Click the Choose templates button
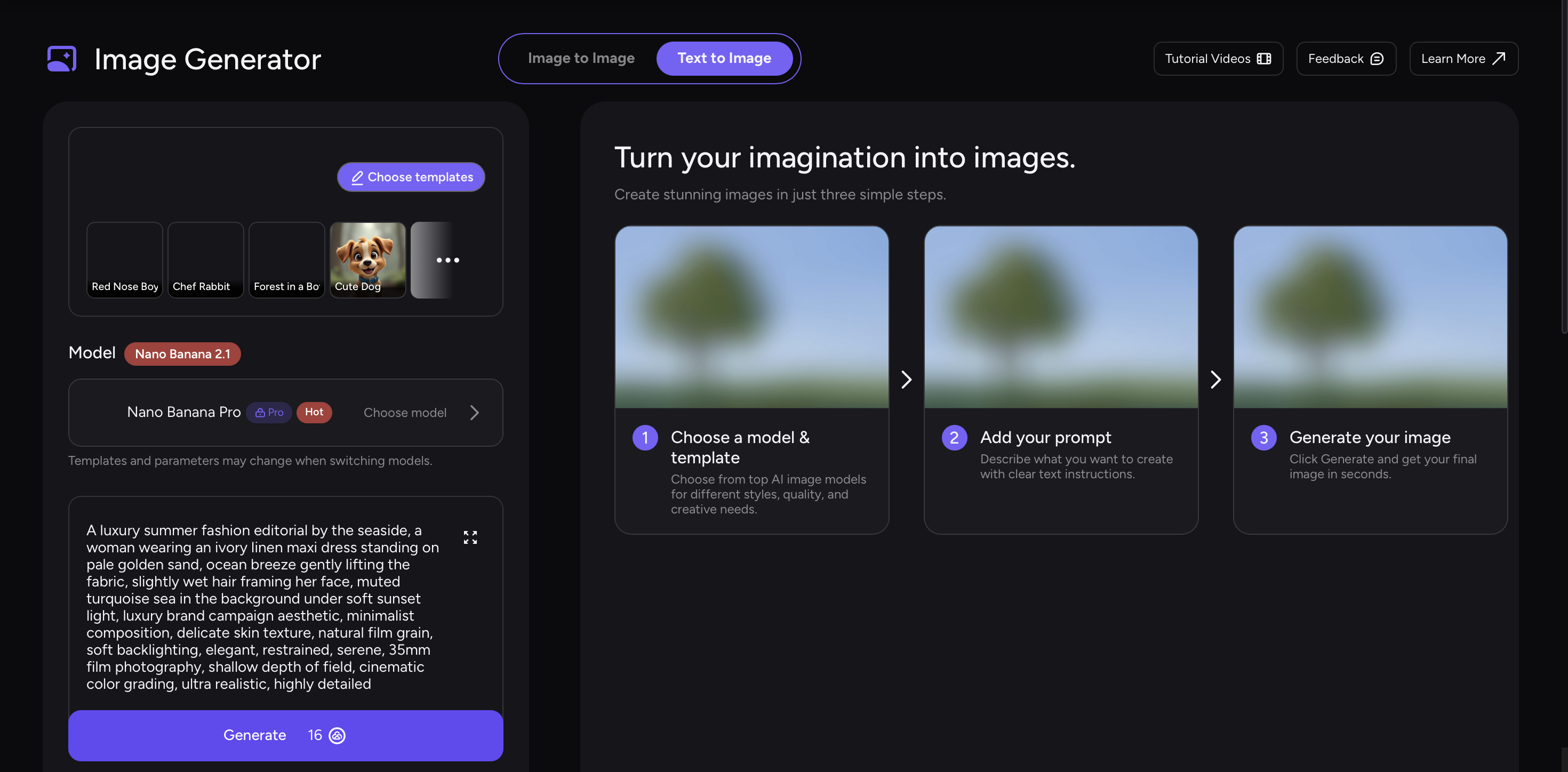The image size is (1568, 772). point(411,177)
